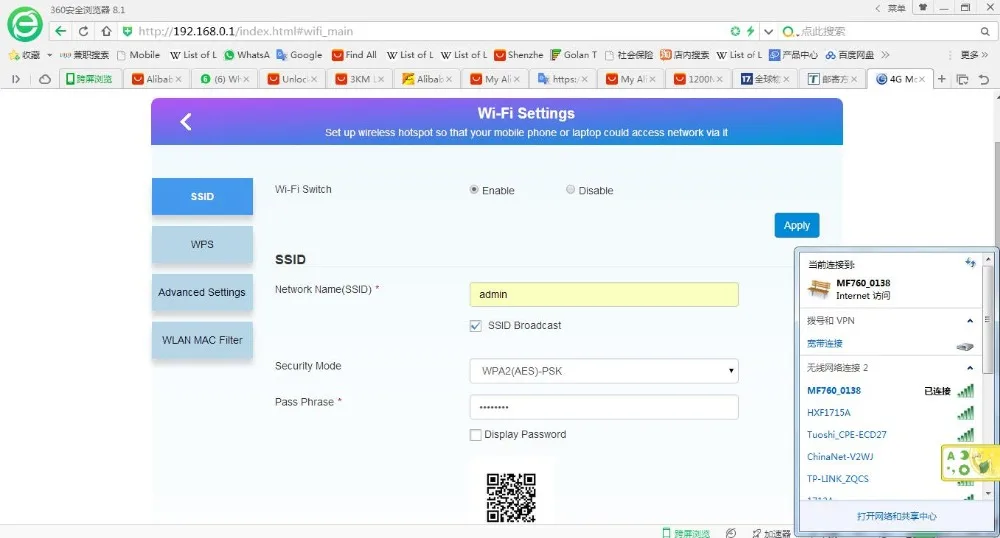1000x538 pixels.
Task: Click the cloud icon beside tab strip
Action: tap(45, 79)
